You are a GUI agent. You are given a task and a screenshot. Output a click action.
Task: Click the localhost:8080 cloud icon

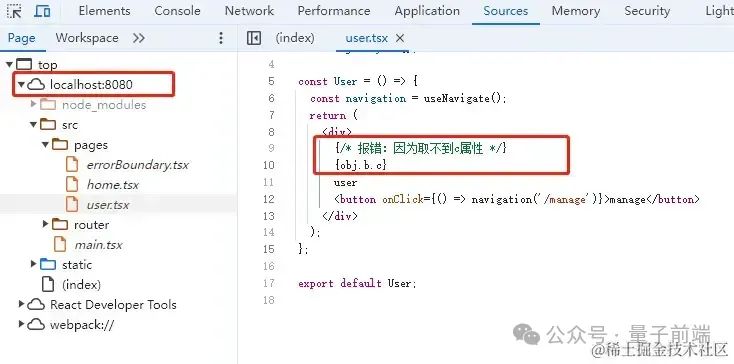tap(37, 85)
